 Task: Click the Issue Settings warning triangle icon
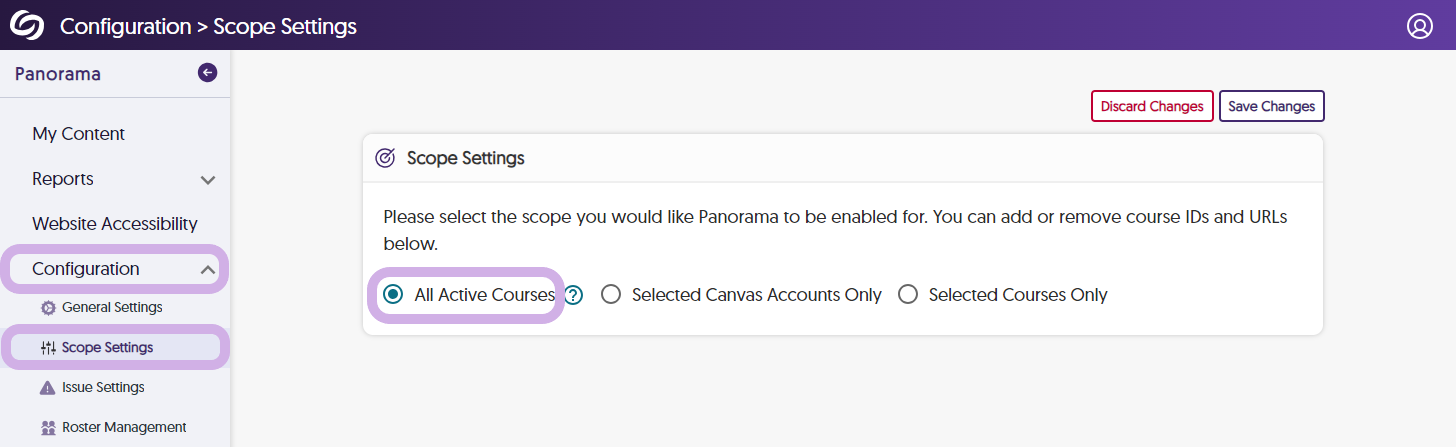48,388
